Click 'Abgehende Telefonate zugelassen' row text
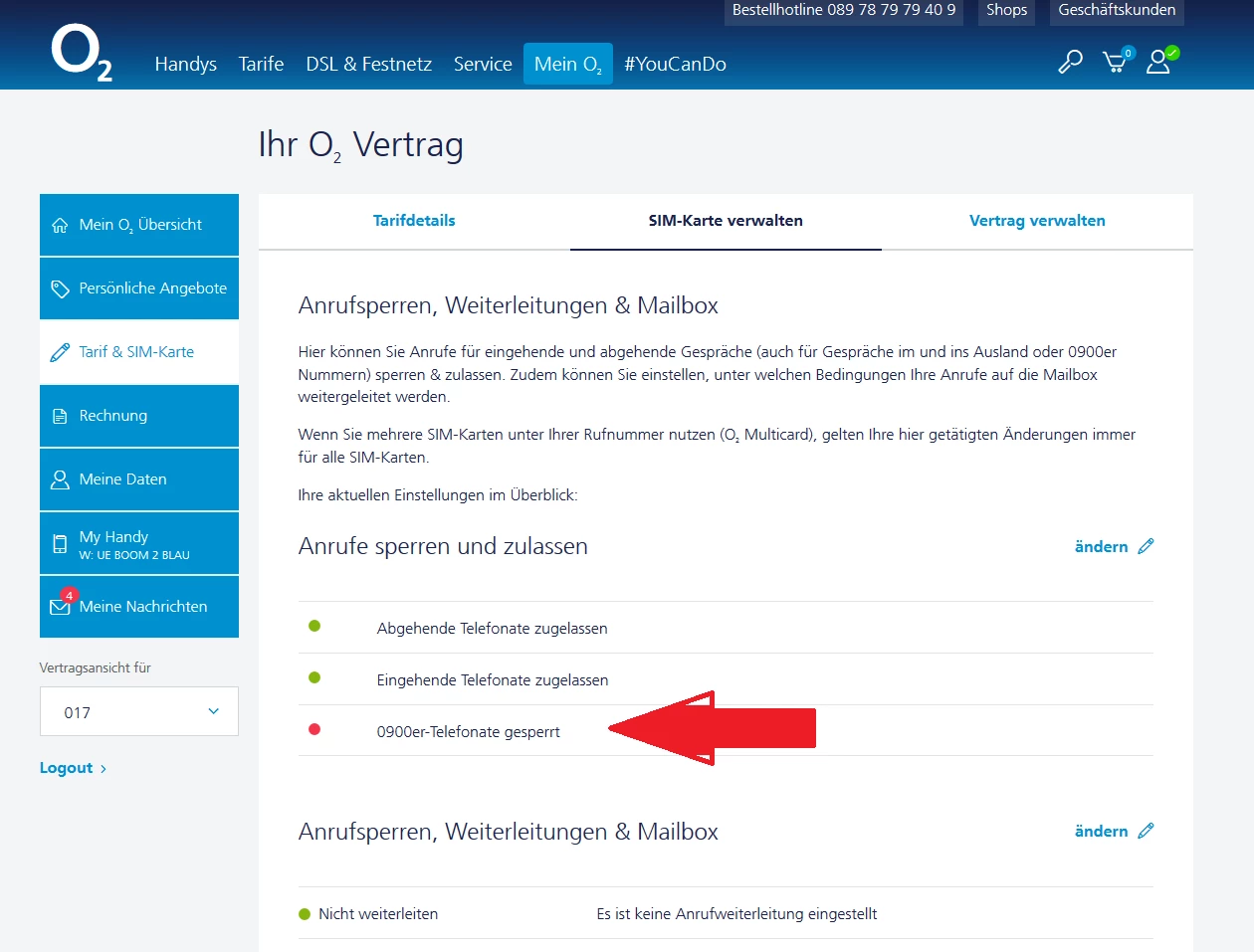The image size is (1254, 952). pos(492,629)
